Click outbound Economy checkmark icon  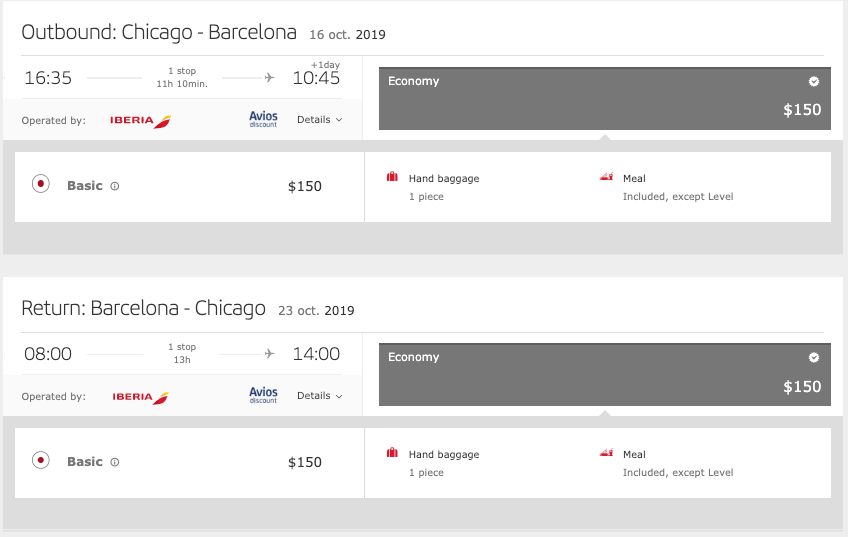pyautogui.click(x=813, y=82)
